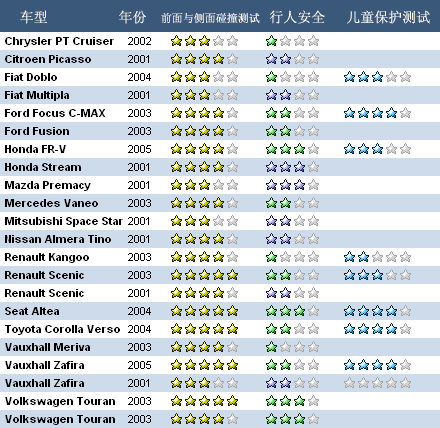Click the blue child stars for Toyota Corolla Verso
Viewport: 440px width, 428px height.
click(x=377, y=329)
